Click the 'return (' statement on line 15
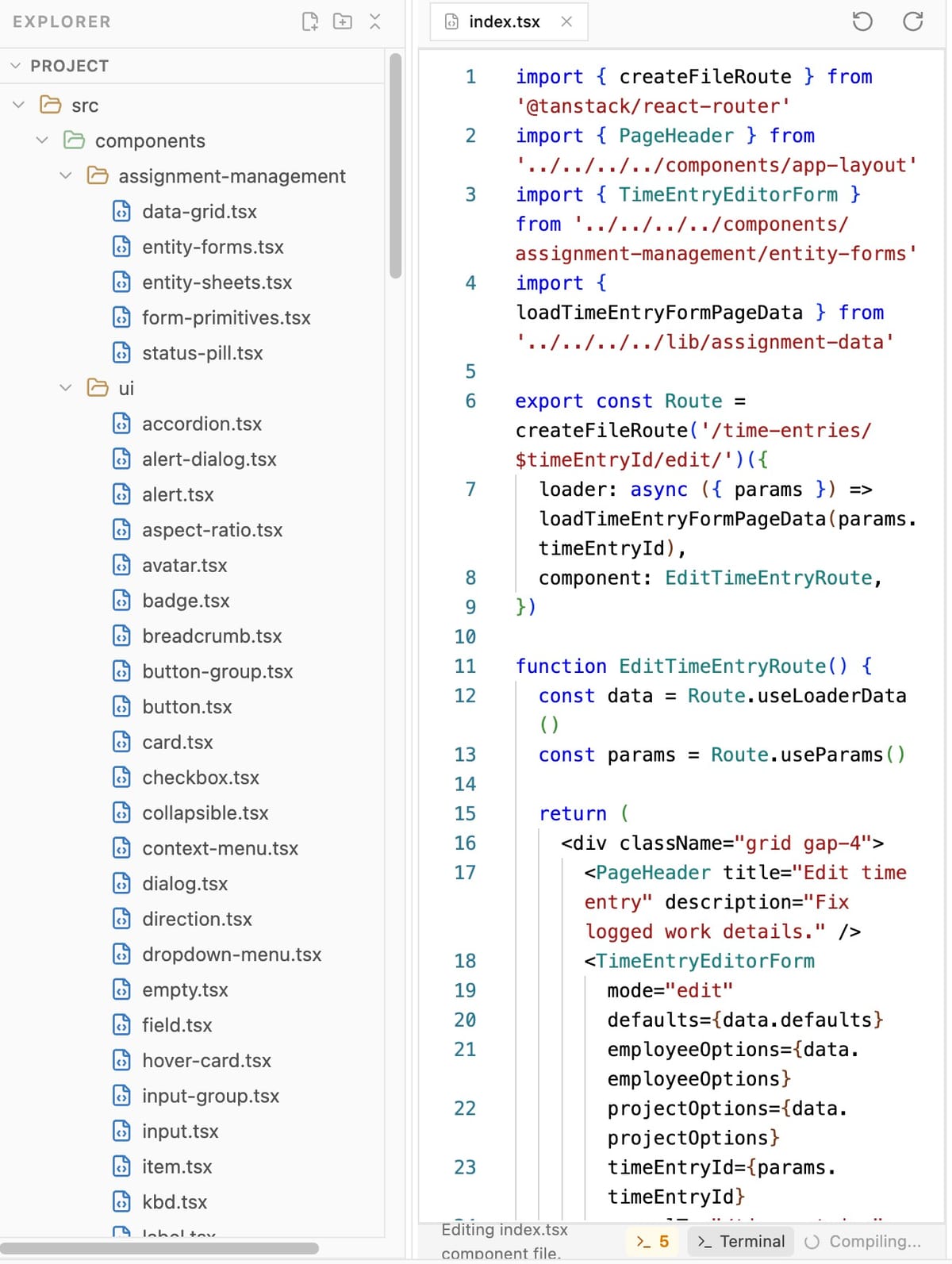The height and width of the screenshot is (1264, 952). [x=584, y=813]
